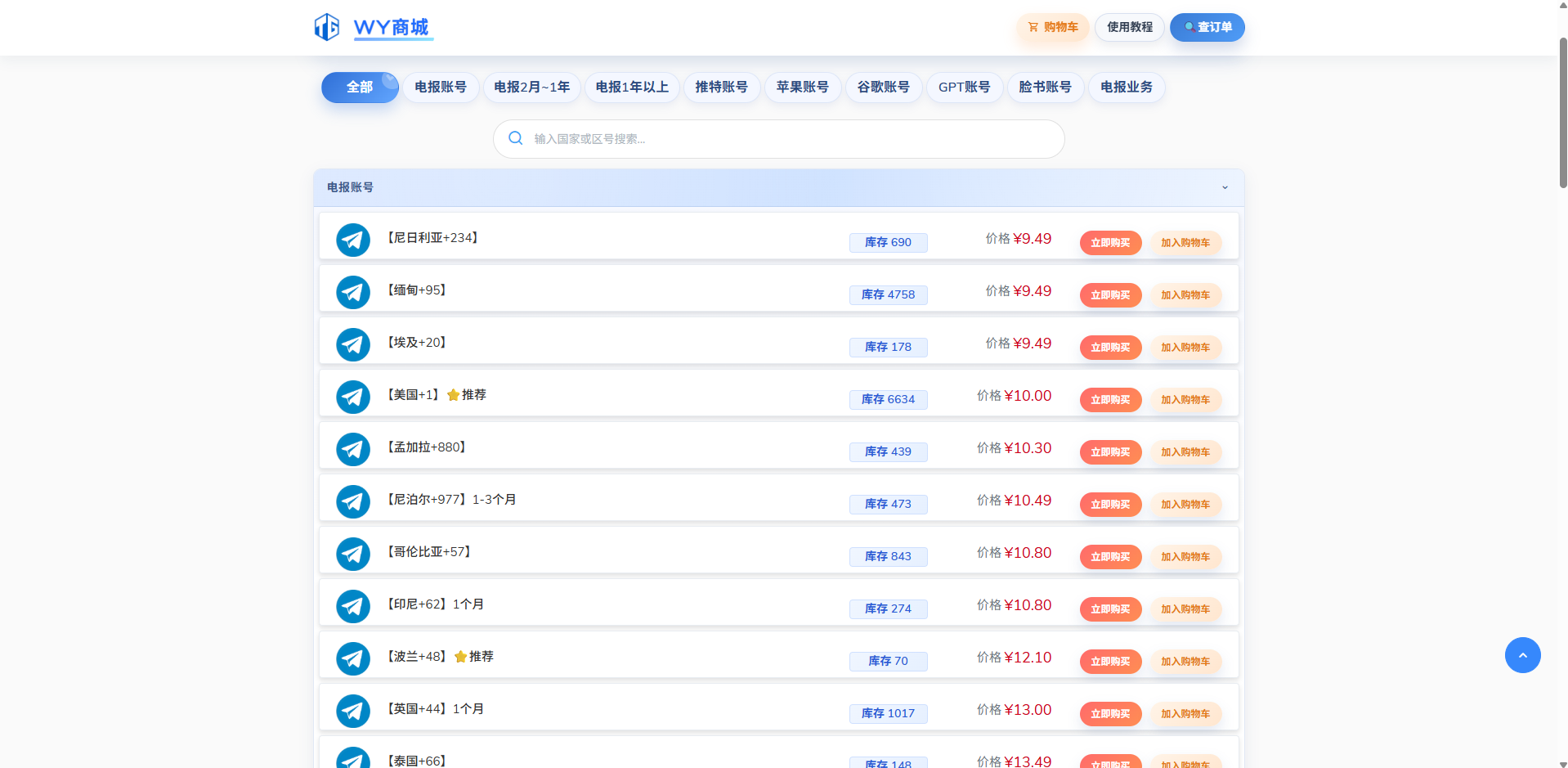Click the WY商城 logo icon
The image size is (1568, 768).
tap(327, 27)
